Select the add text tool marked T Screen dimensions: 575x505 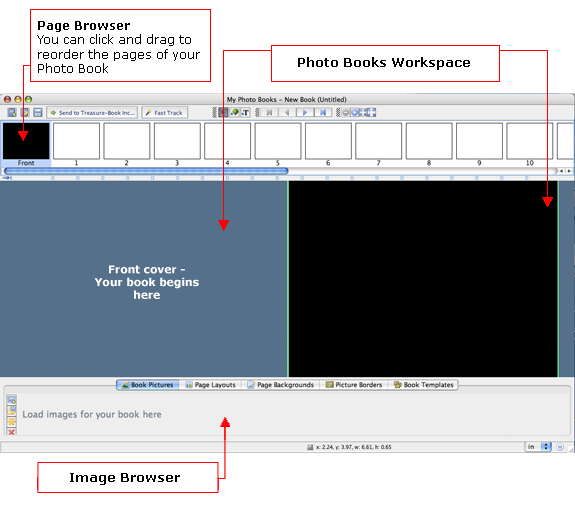tap(245, 113)
